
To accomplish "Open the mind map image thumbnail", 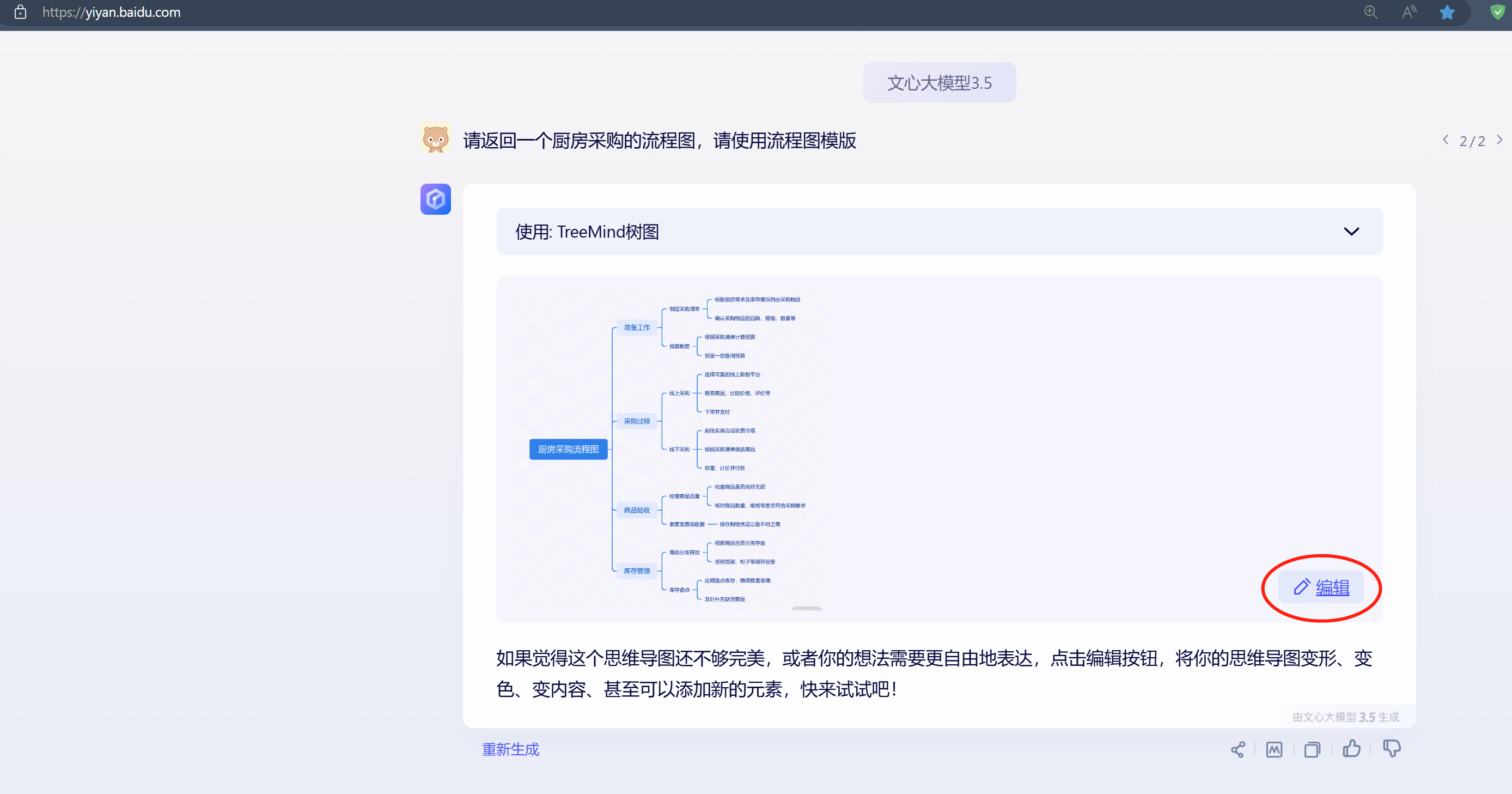I will click(x=940, y=450).
